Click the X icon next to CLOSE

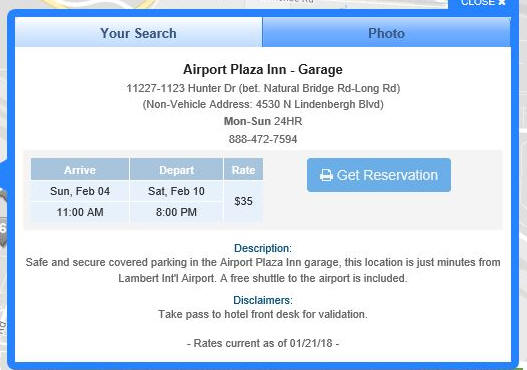click(x=502, y=3)
